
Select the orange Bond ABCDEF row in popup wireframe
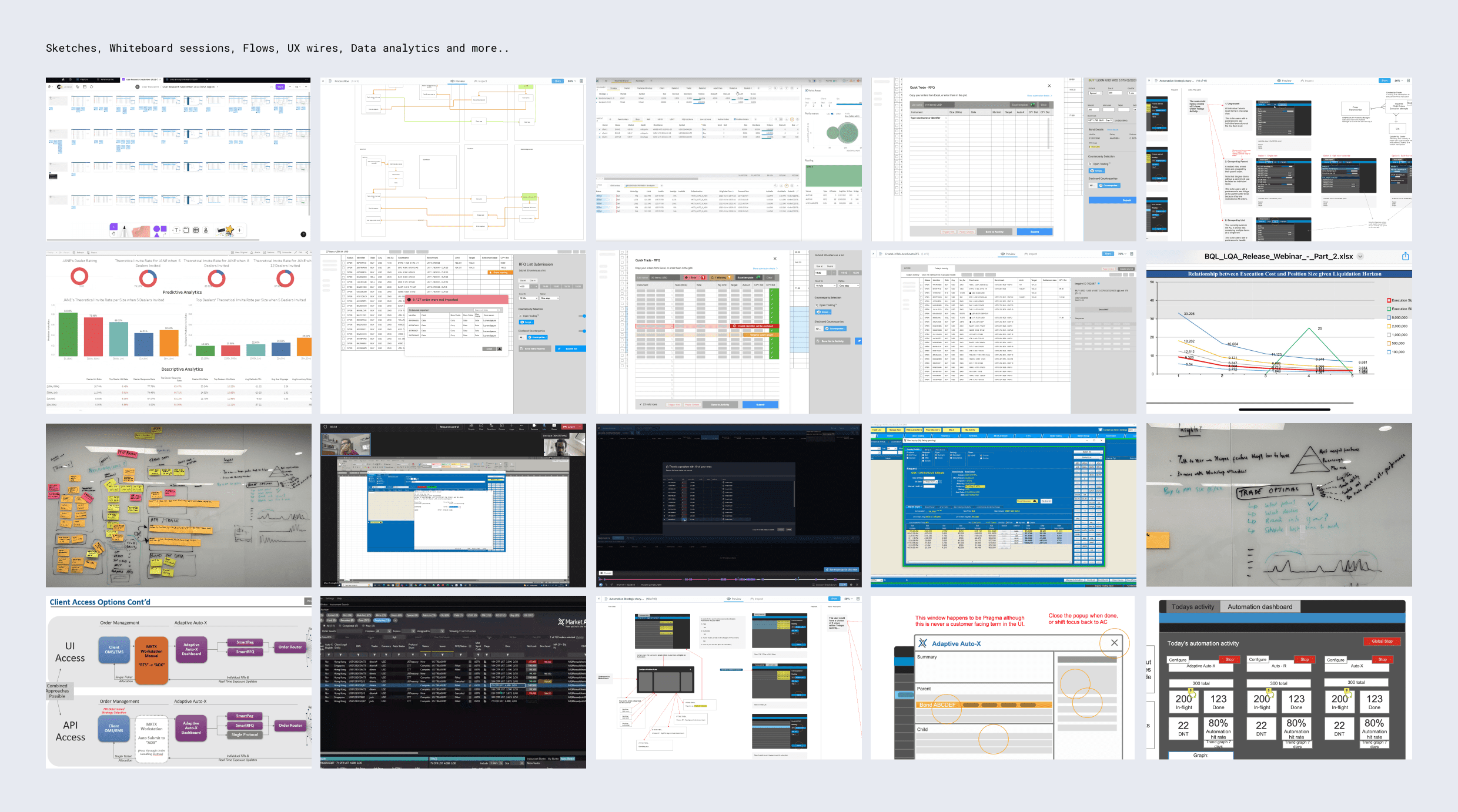(x=984, y=704)
